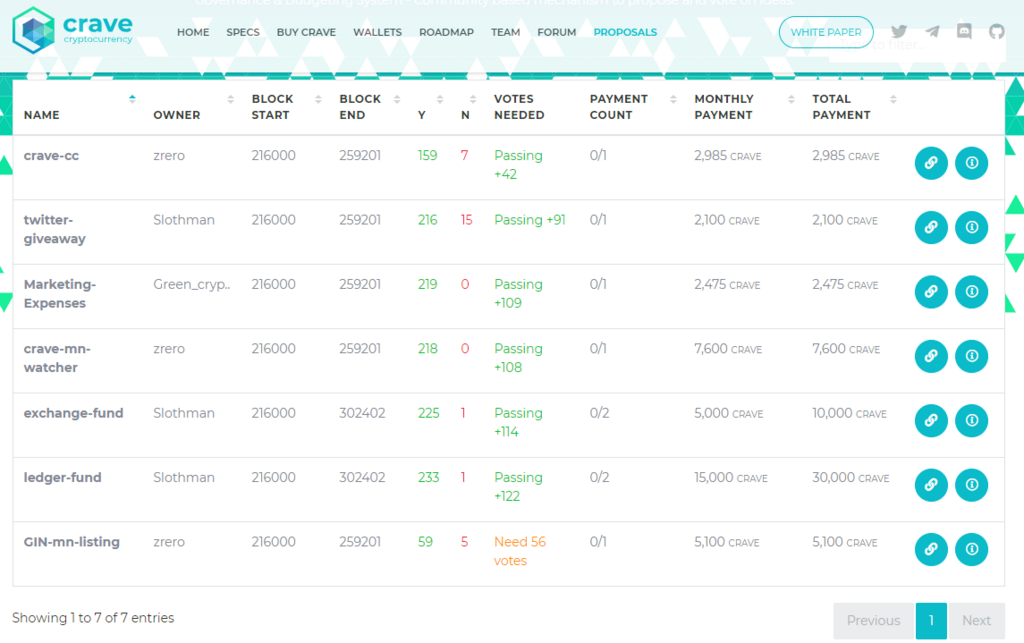1024x643 pixels.
Task: Click the 'Passing +91' status text
Action: 530,220
